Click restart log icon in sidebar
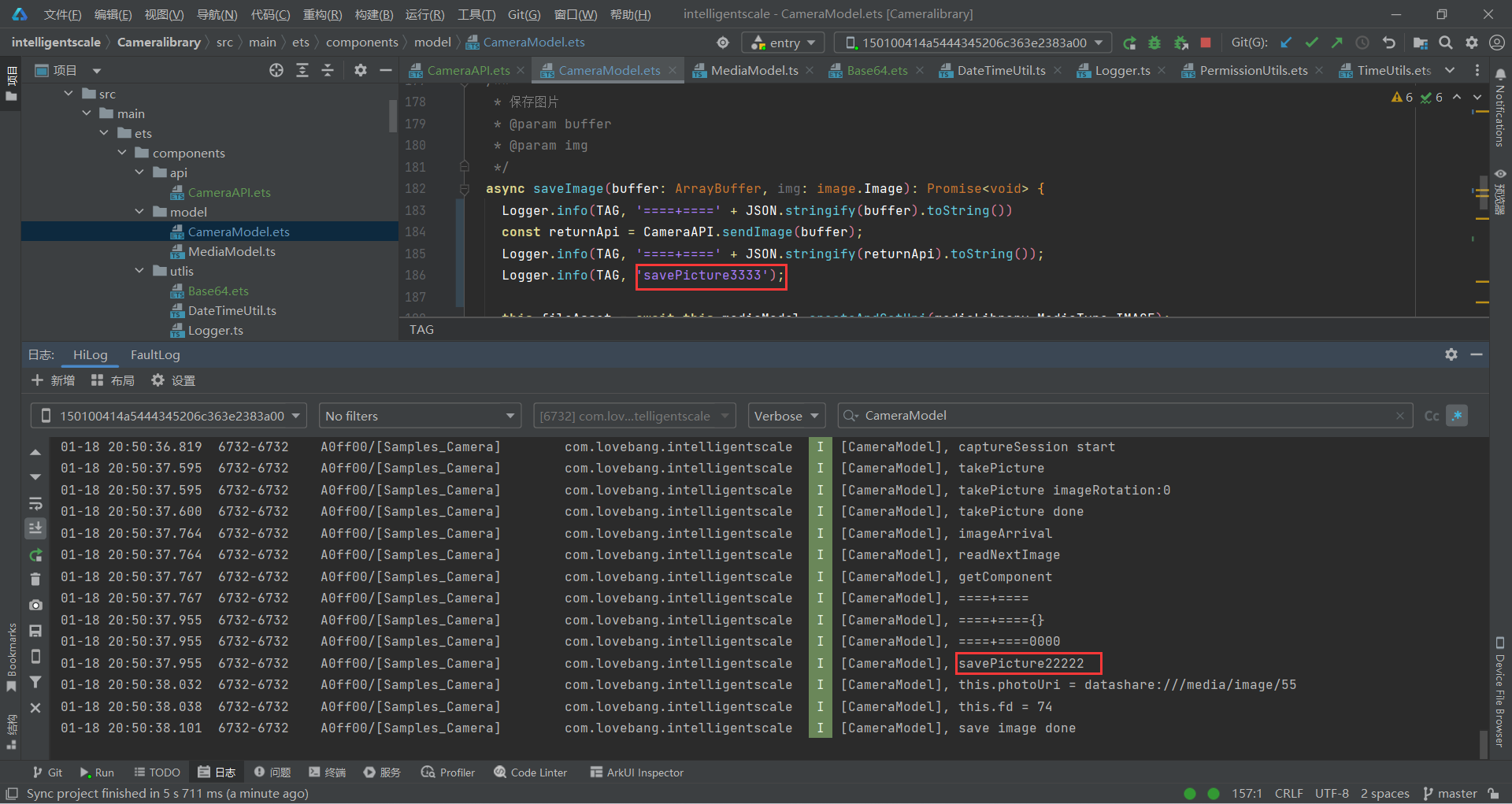Image resolution: width=1512 pixels, height=804 pixels. pyautogui.click(x=35, y=554)
